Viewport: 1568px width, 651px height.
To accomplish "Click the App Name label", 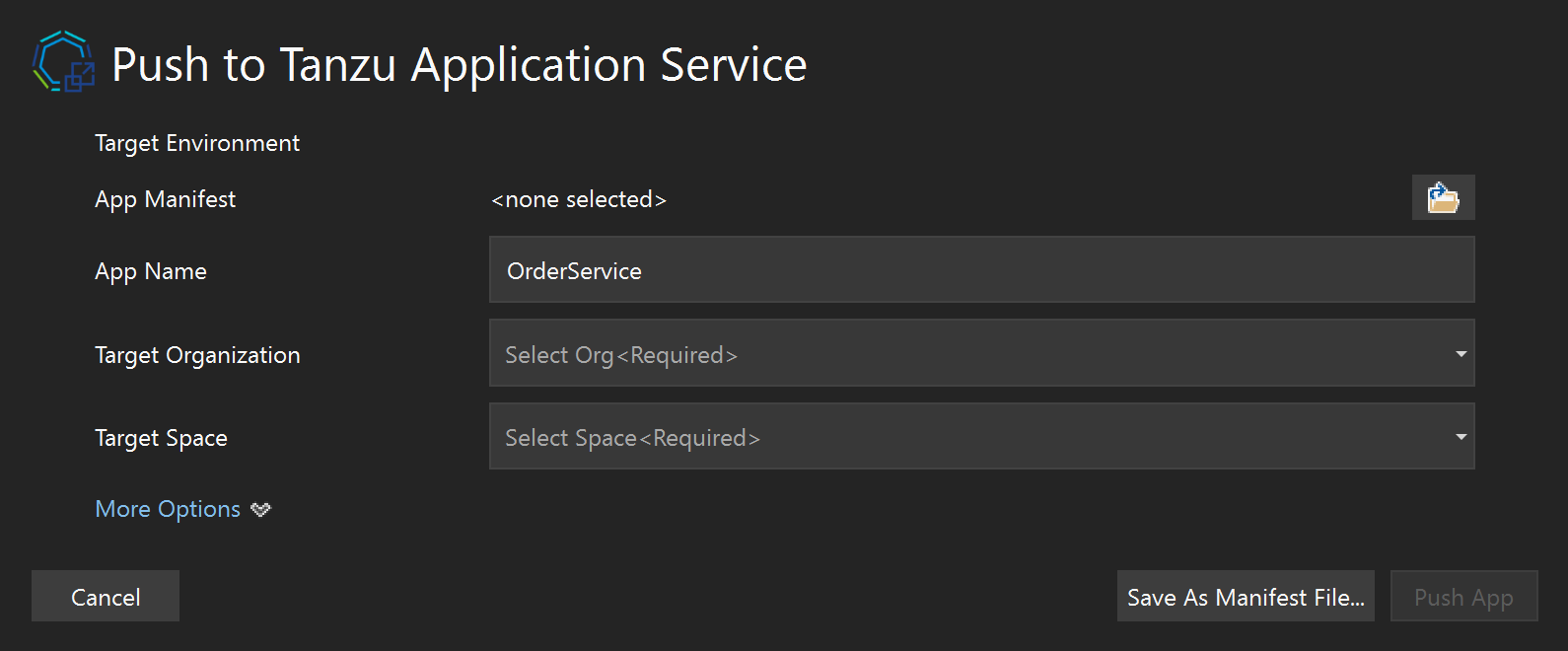I will tap(151, 271).
